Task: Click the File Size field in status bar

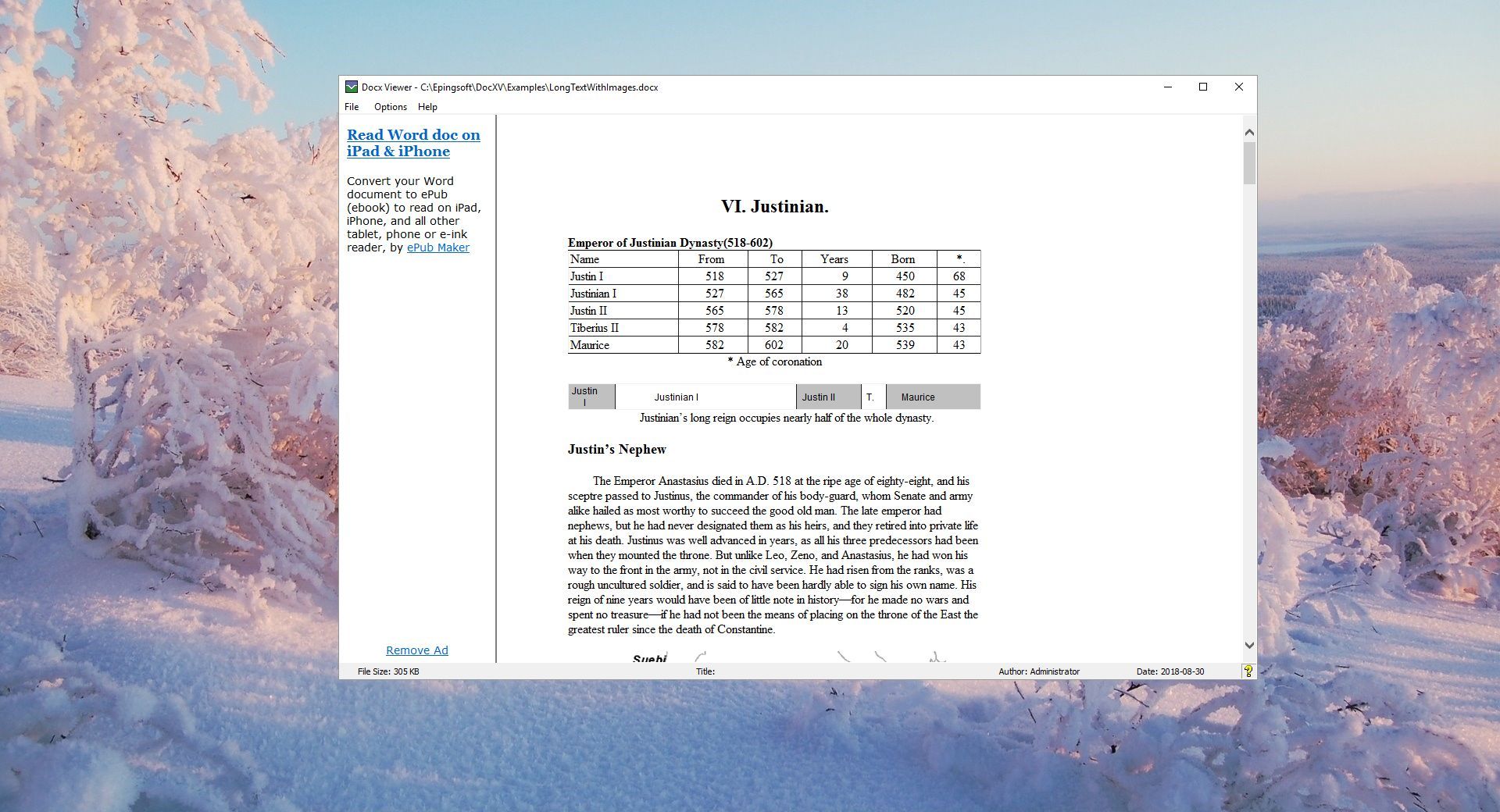Action: pos(388,671)
